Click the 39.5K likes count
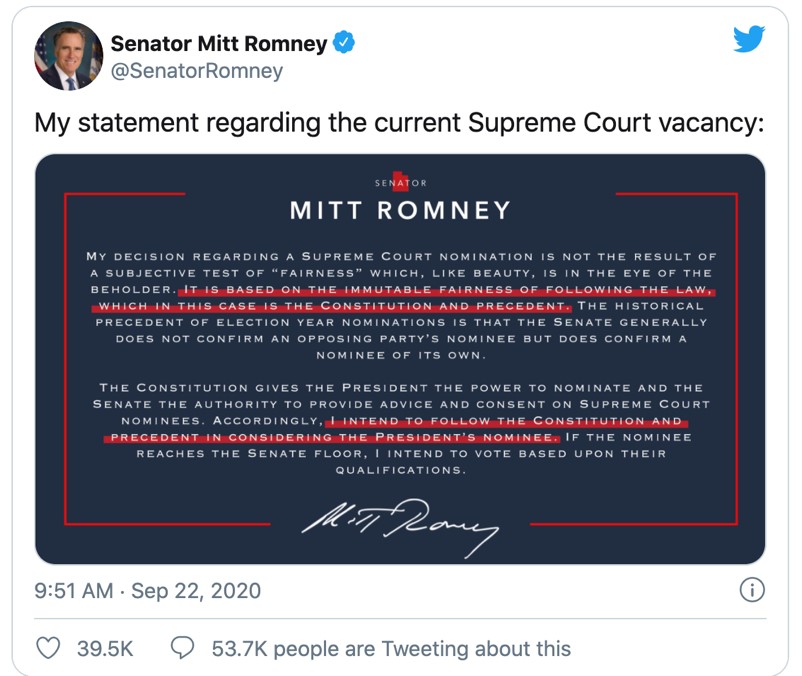 [105, 648]
